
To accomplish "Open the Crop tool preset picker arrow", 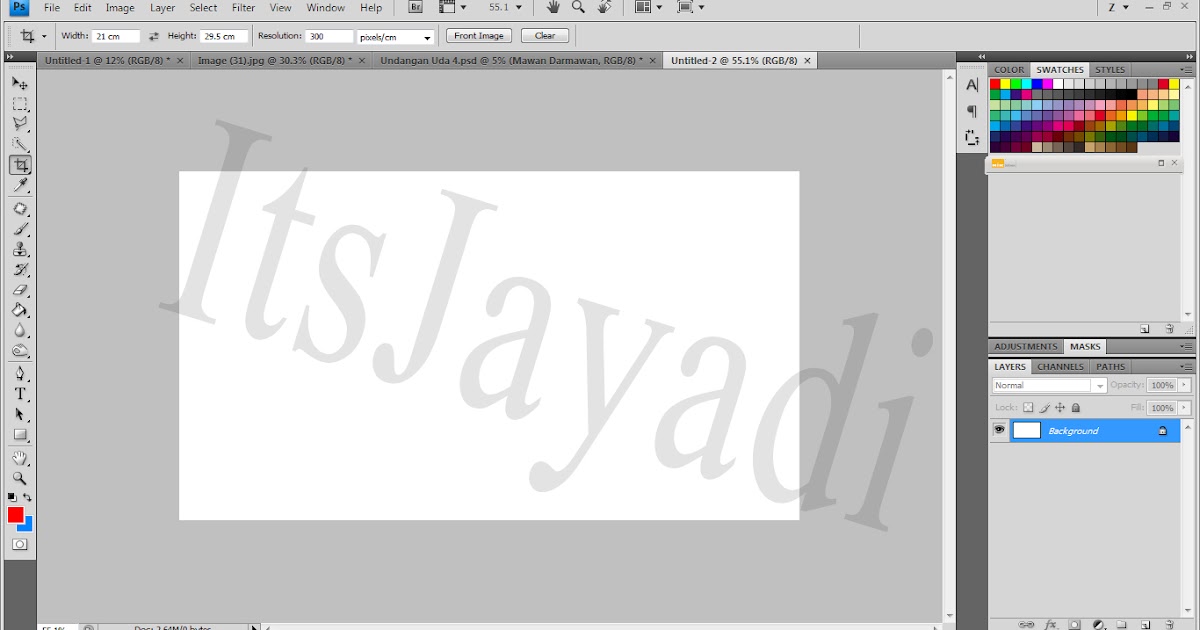I will pos(44,37).
